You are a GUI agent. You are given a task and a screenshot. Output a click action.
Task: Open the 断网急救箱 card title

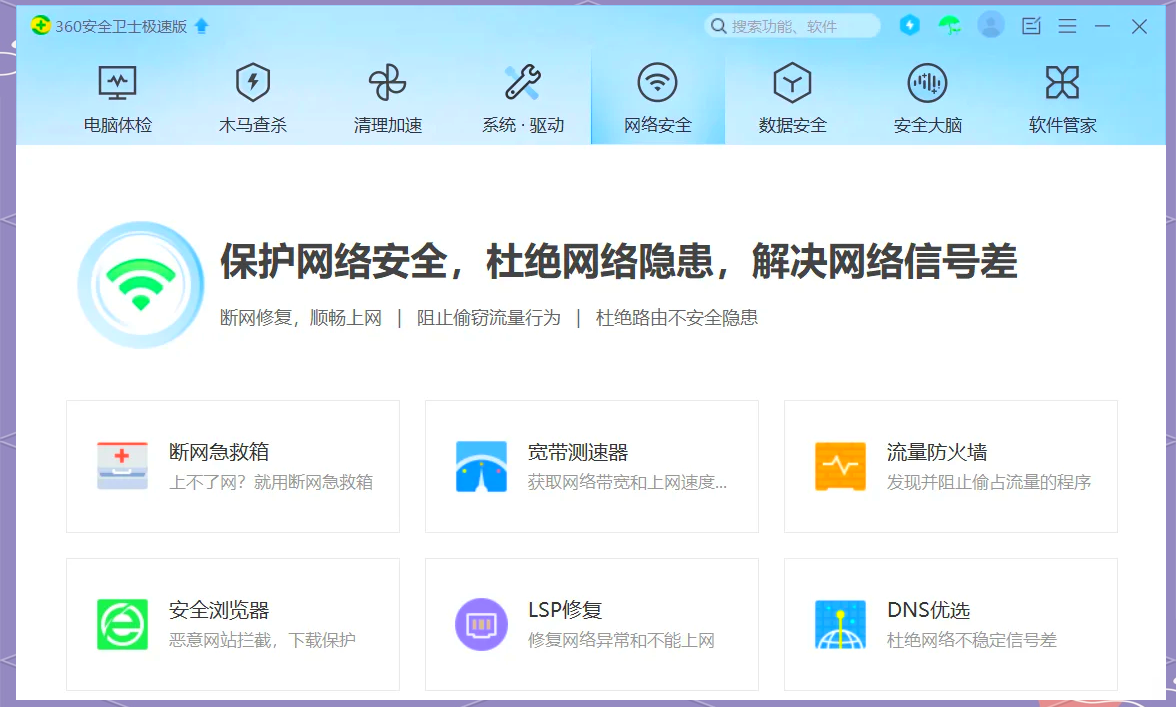coord(219,452)
